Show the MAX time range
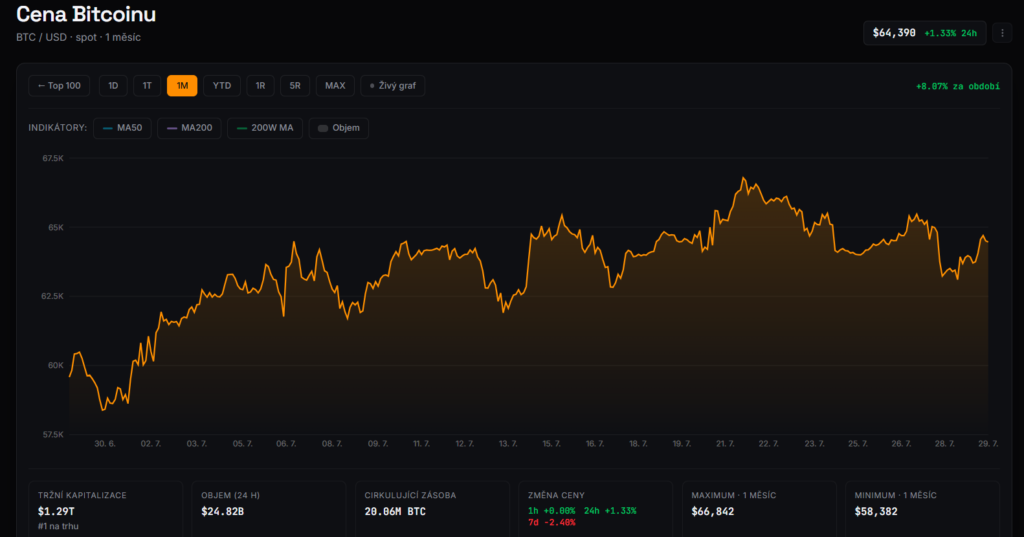 (x=335, y=86)
